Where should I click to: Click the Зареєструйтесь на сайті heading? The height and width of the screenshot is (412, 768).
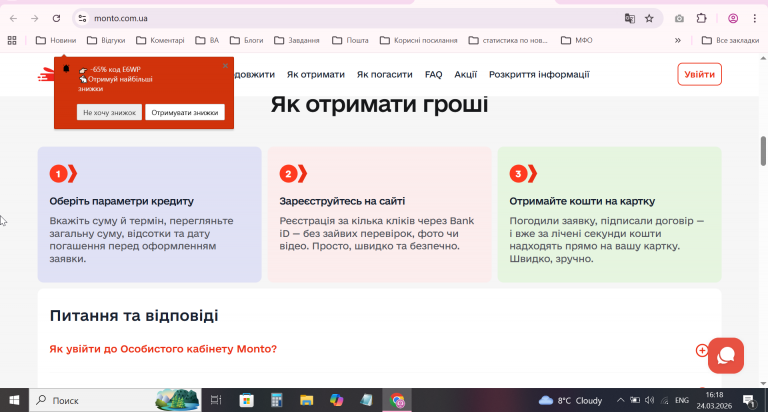[342, 201]
